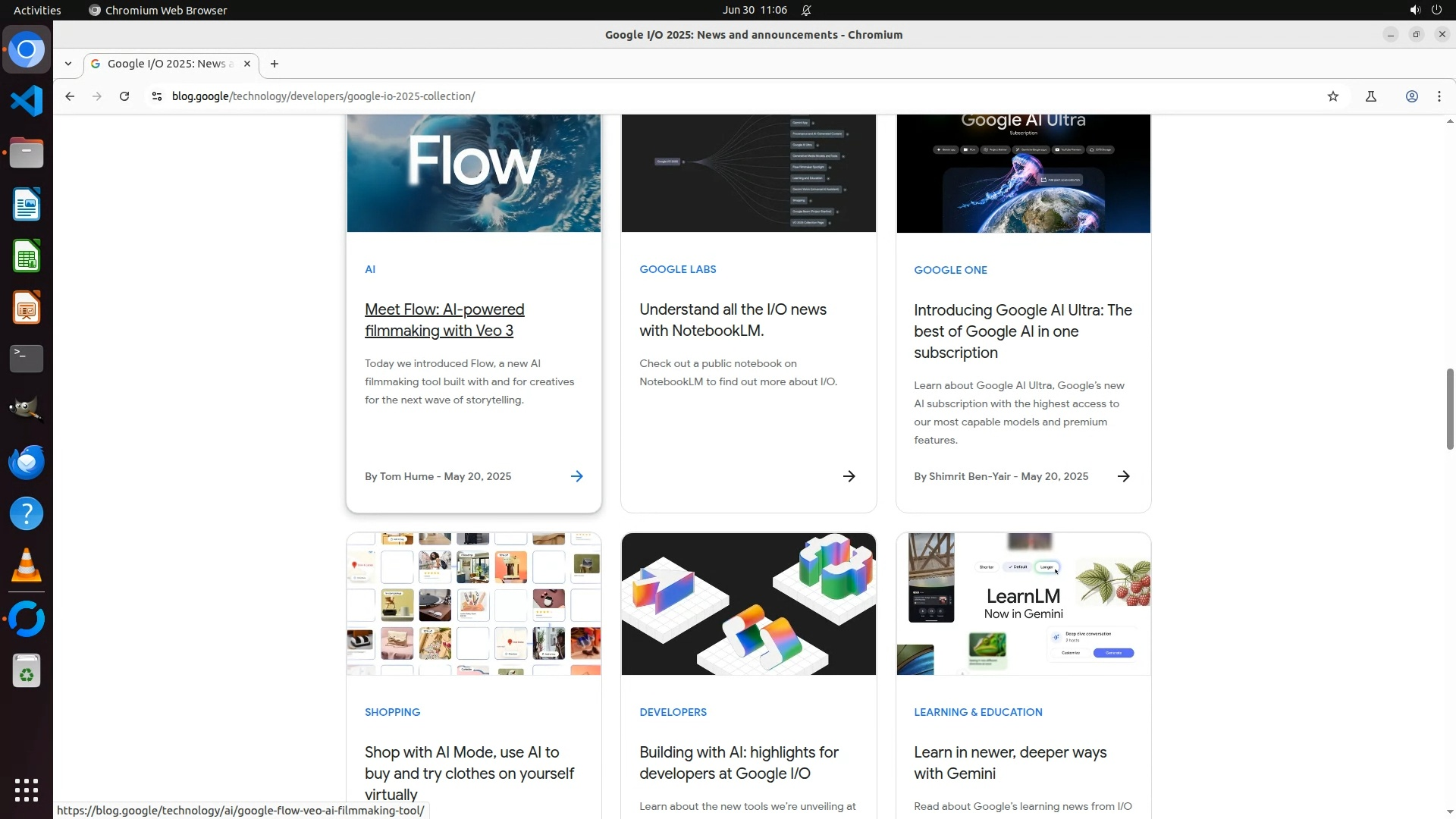Open a new browser tab
Image resolution: width=1456 pixels, height=819 pixels.
(275, 64)
